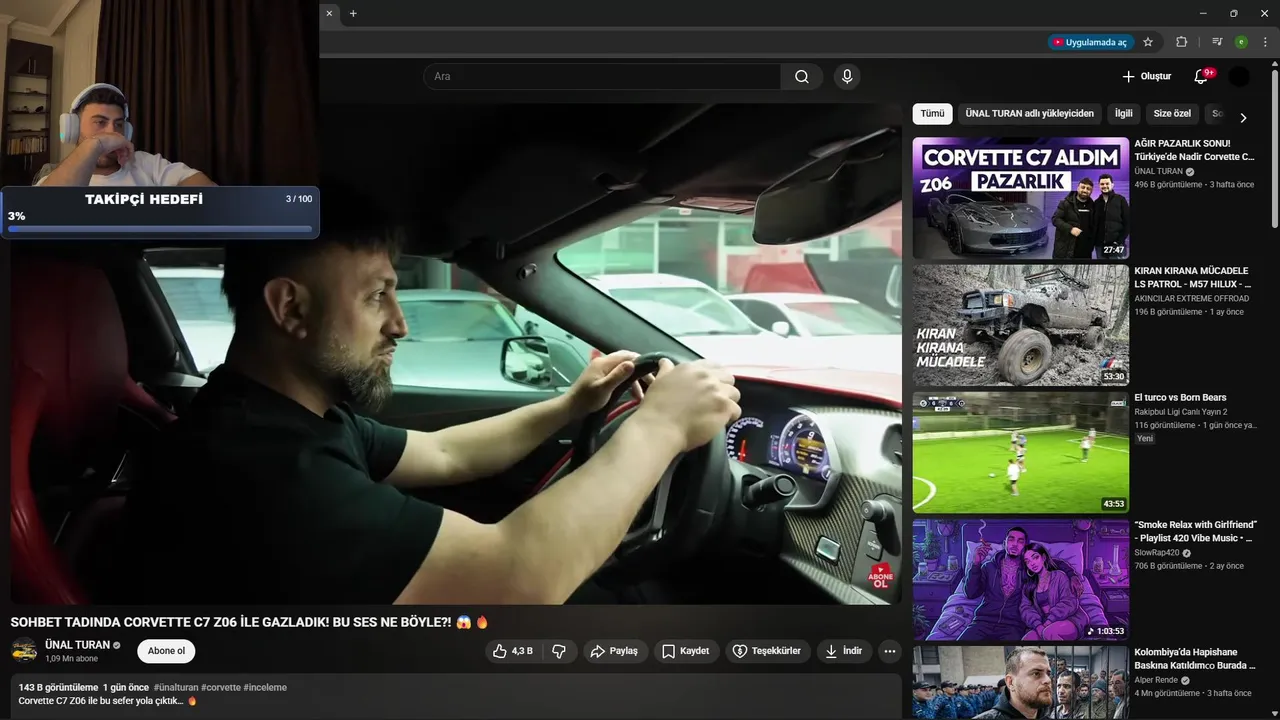Click Rakipbul Ligi Canlı Yayın 2 channel
This screenshot has height=720, width=1280.
click(1180, 411)
